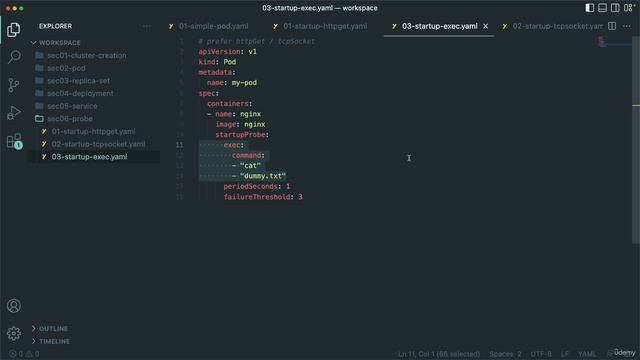
Task: Open errors and warnings count in status bar
Action: coord(24,354)
